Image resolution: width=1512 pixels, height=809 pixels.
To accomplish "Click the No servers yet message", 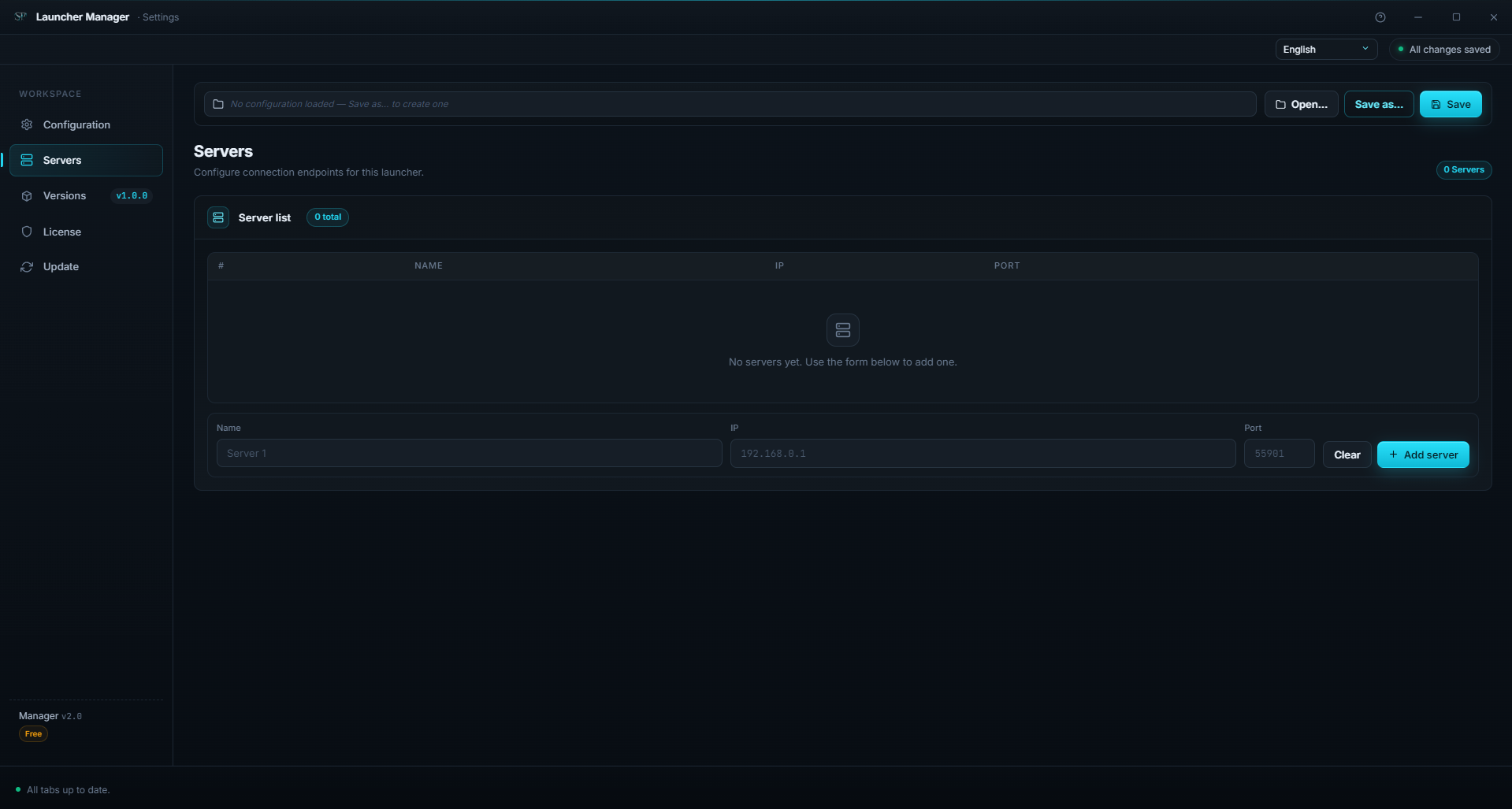I will pyautogui.click(x=842, y=362).
